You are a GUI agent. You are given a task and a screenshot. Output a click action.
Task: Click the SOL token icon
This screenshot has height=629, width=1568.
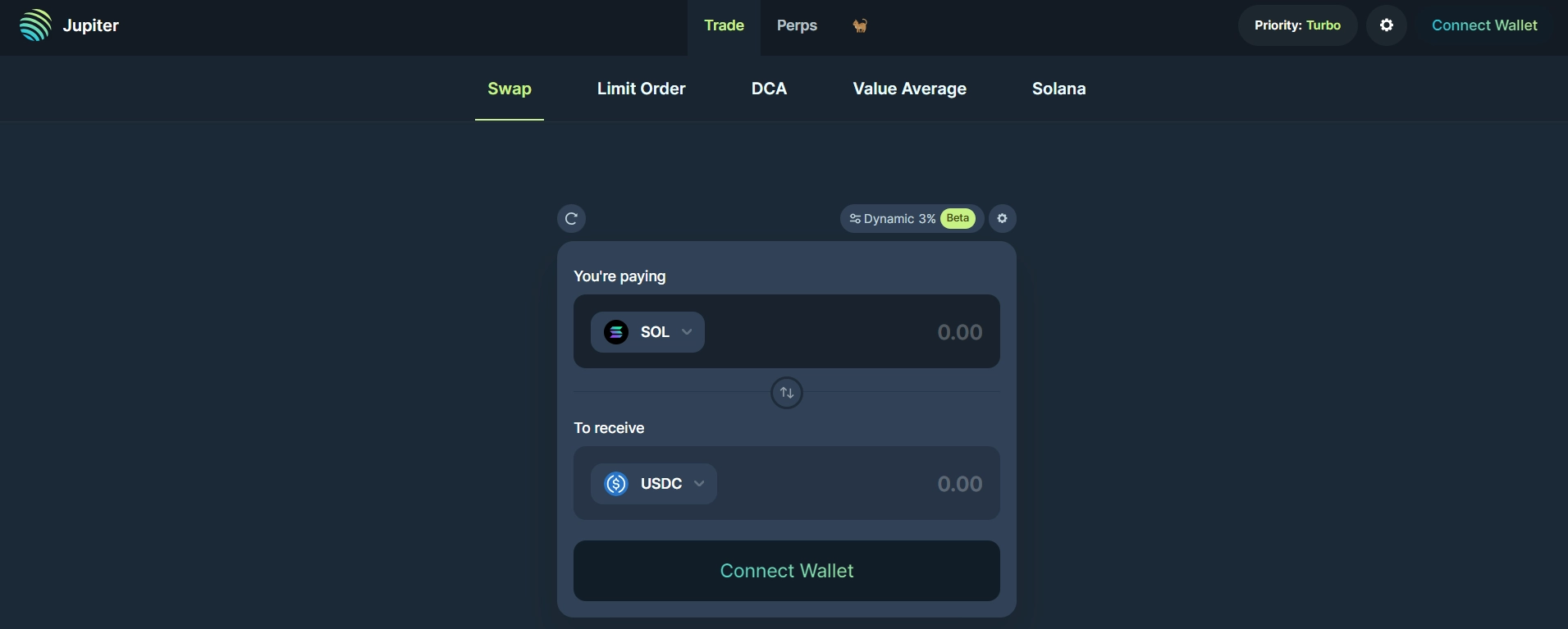(x=616, y=332)
